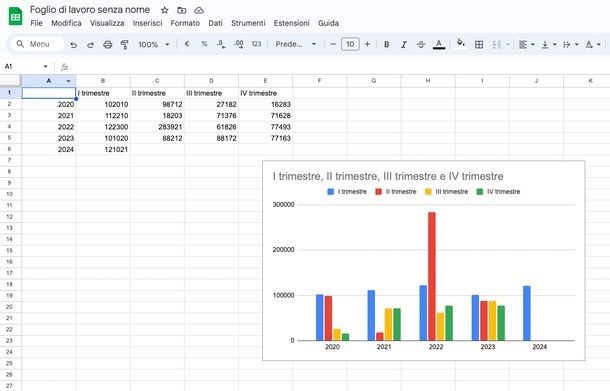Toggle bold formatting
Image resolution: width=610 pixels, height=391 pixels.
tap(387, 45)
